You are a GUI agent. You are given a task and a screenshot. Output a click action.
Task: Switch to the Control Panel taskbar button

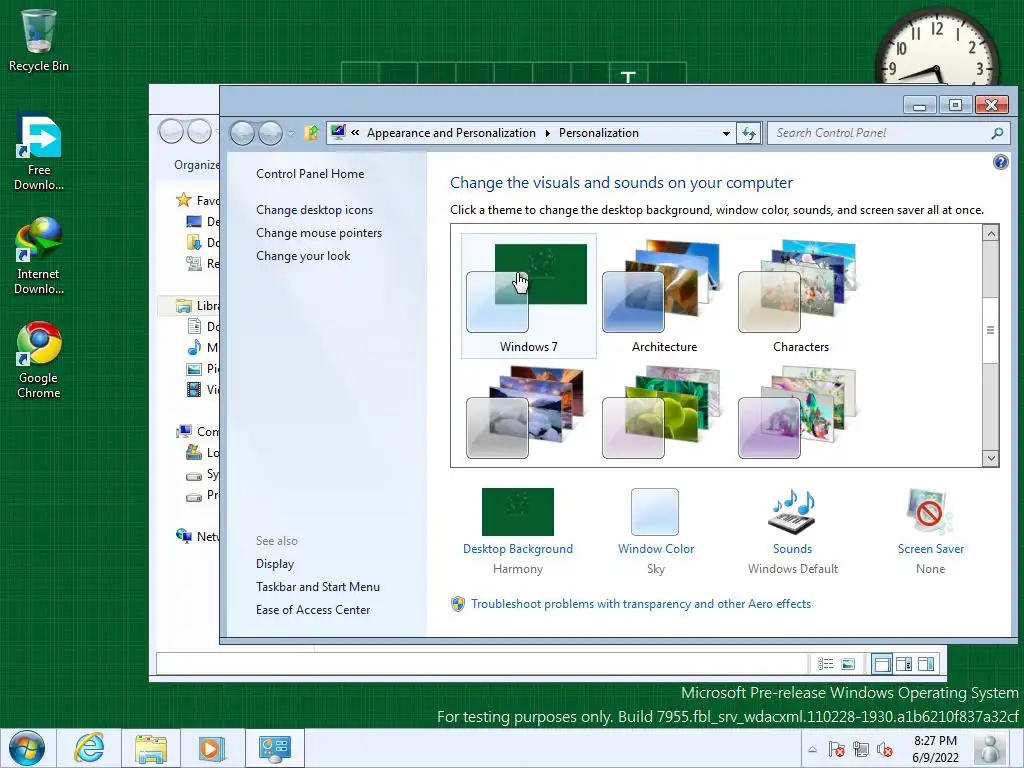pos(274,748)
